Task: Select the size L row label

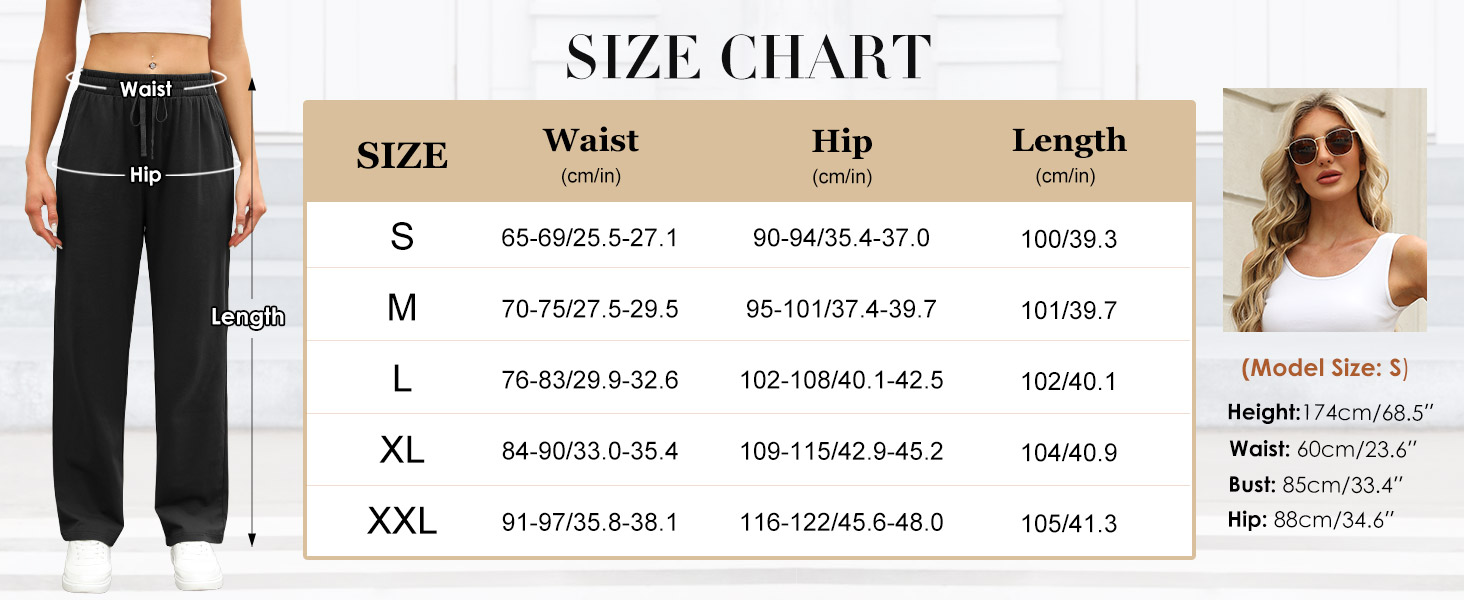Action: (402, 380)
